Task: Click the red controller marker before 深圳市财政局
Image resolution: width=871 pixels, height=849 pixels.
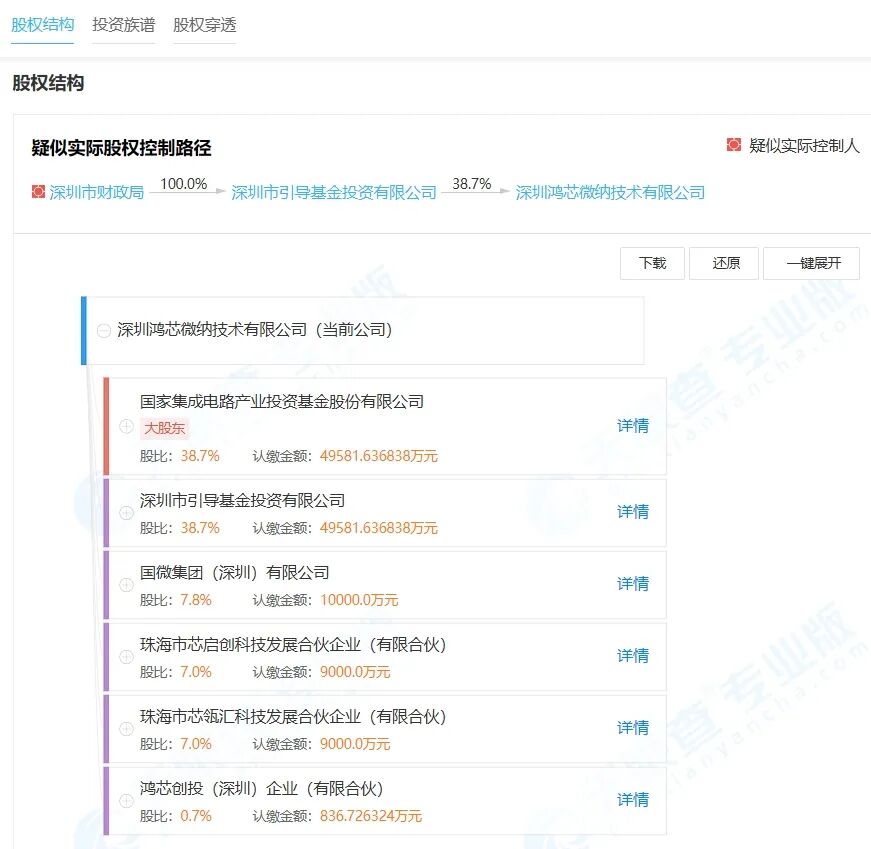Action: point(36,192)
